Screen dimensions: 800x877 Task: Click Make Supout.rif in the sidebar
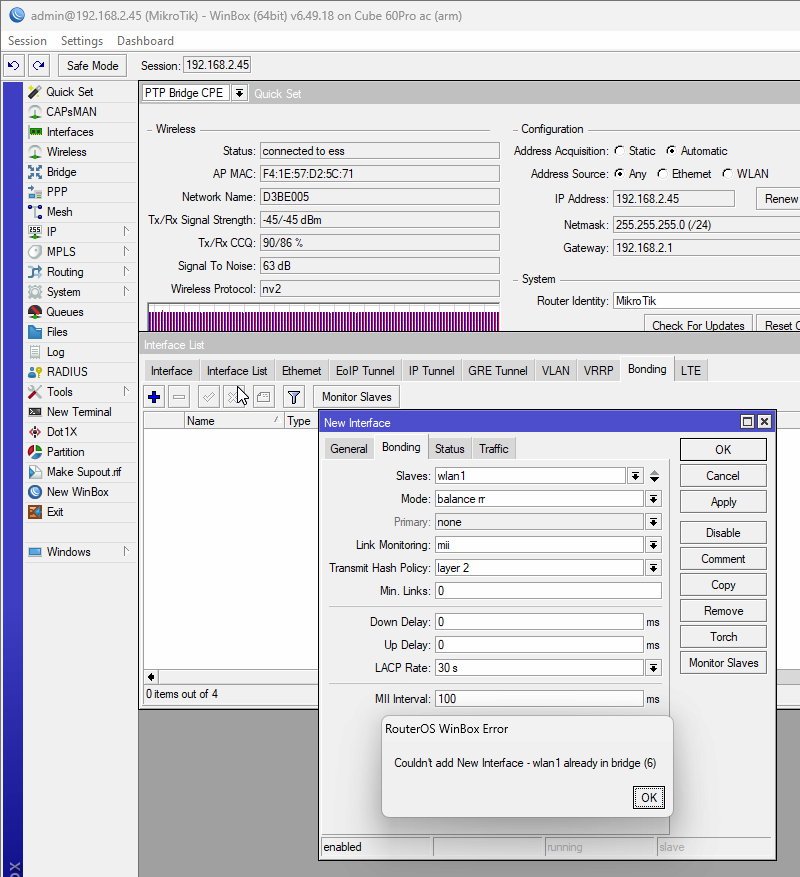coord(84,472)
